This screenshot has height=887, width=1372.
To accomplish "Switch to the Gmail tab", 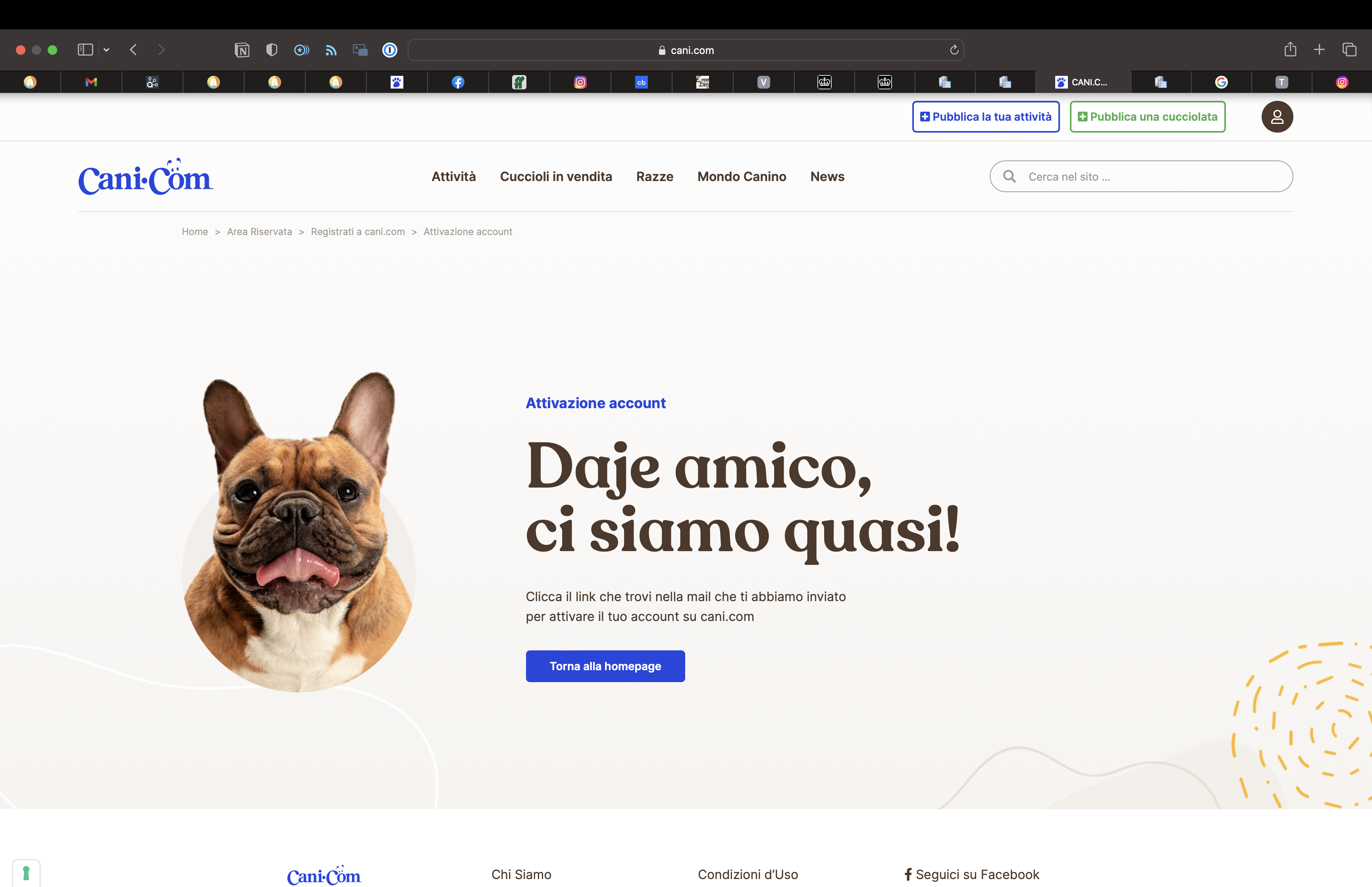I will coord(91,82).
